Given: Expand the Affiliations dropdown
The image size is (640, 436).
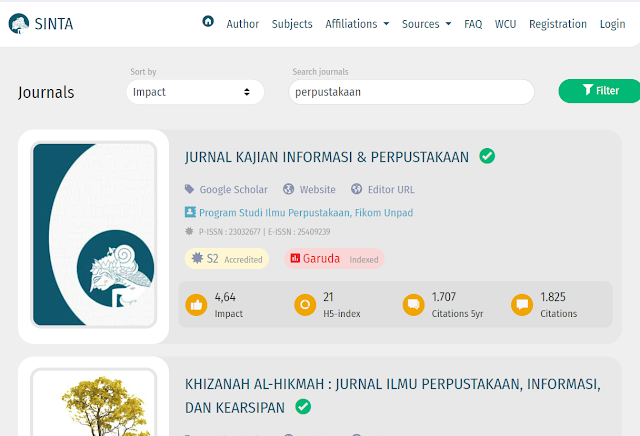Looking at the screenshot, I should tap(357, 24).
